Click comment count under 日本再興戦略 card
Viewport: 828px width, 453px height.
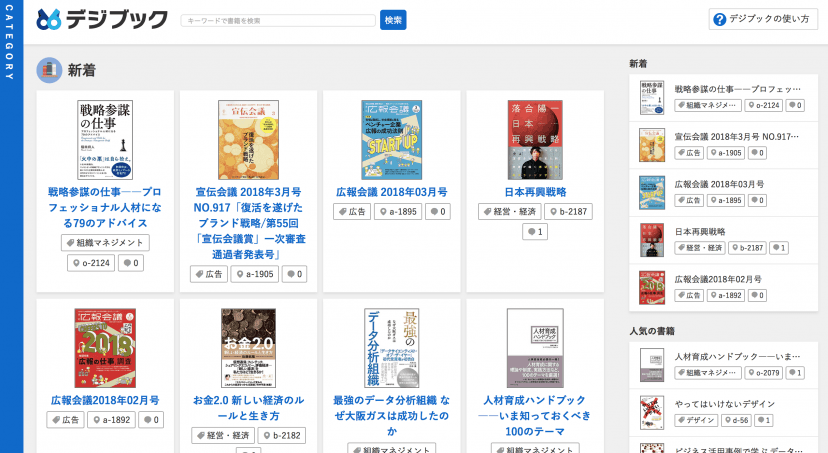pos(535,232)
